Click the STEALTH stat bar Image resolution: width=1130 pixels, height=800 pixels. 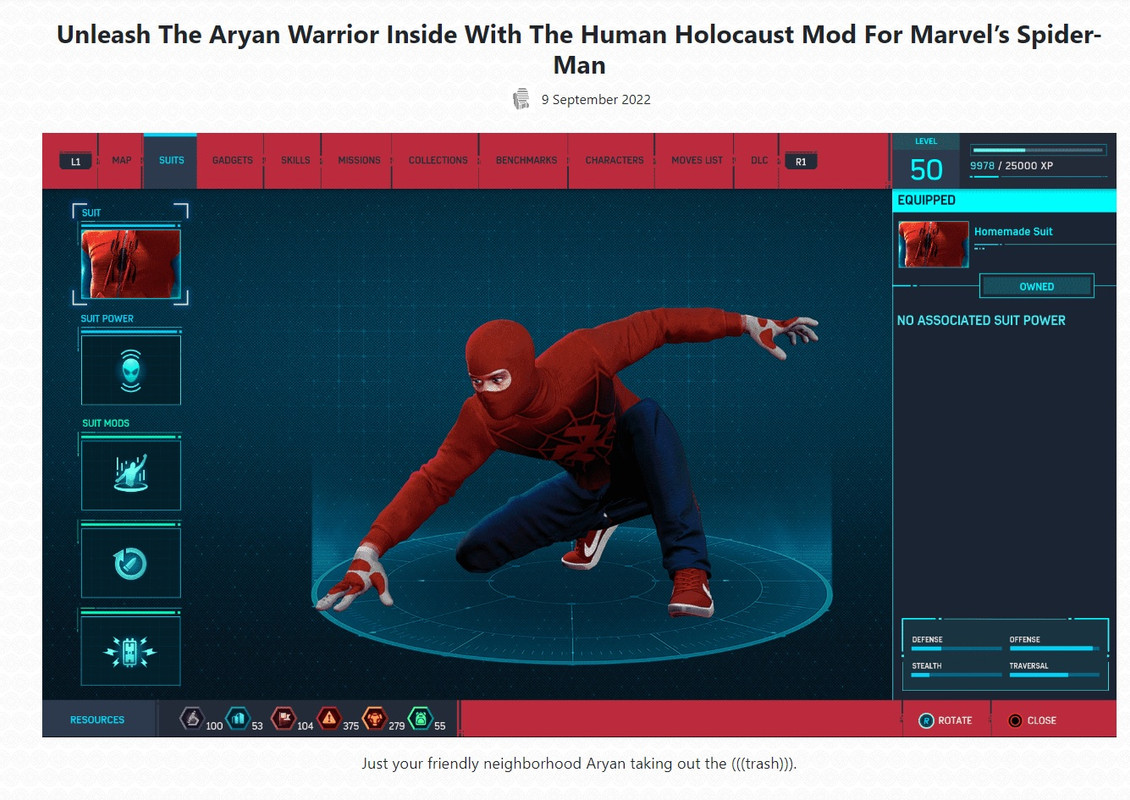pos(956,675)
